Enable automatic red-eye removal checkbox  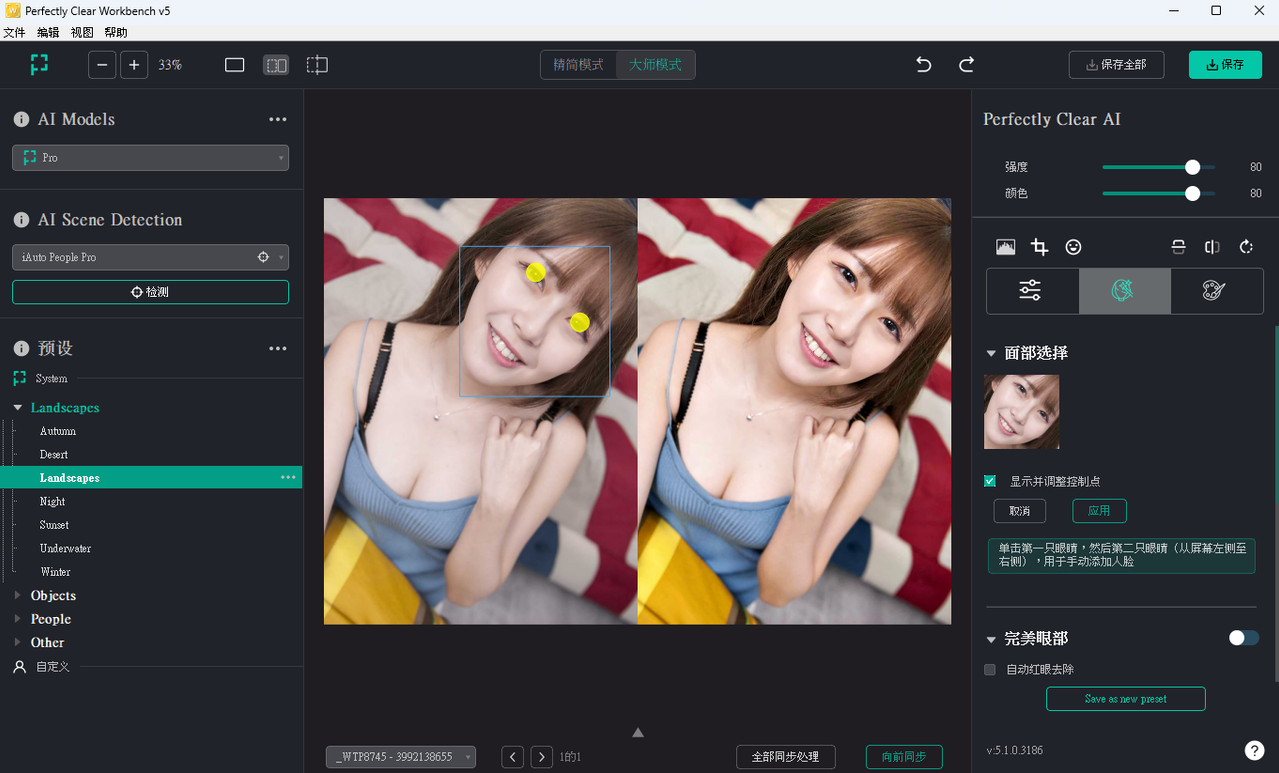[990, 669]
